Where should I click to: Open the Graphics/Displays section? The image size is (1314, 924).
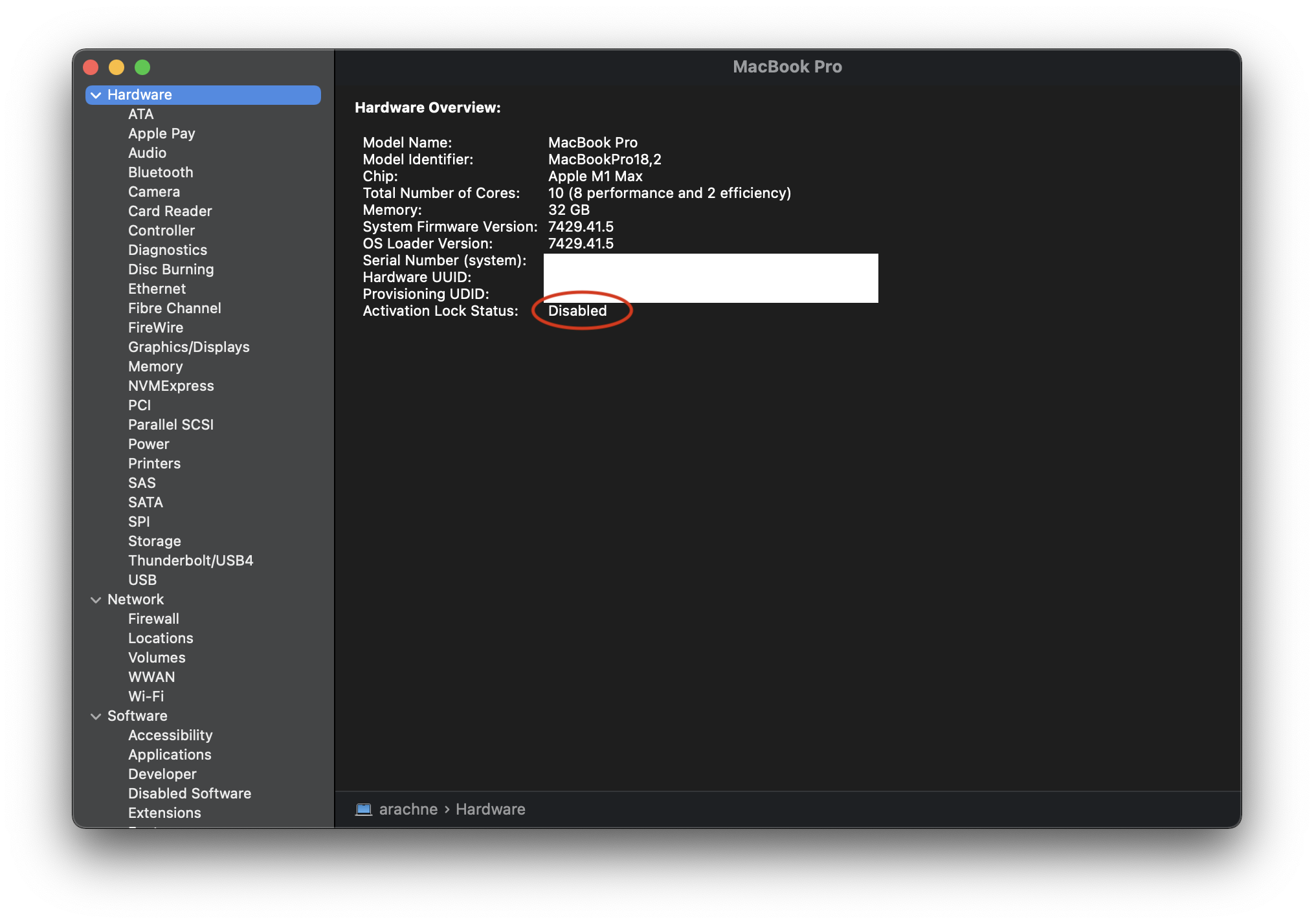[x=188, y=347]
